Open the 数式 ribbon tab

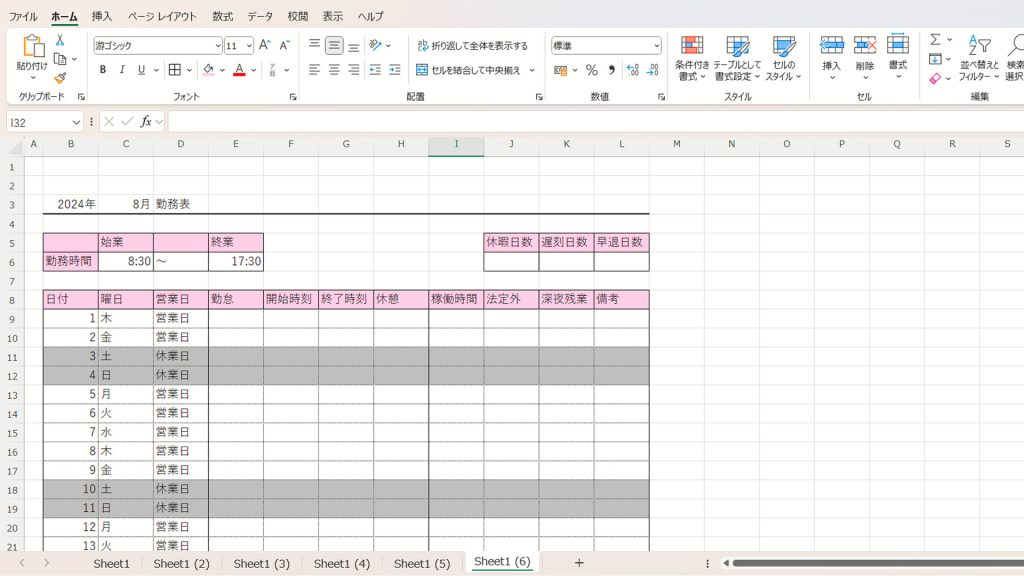click(222, 16)
